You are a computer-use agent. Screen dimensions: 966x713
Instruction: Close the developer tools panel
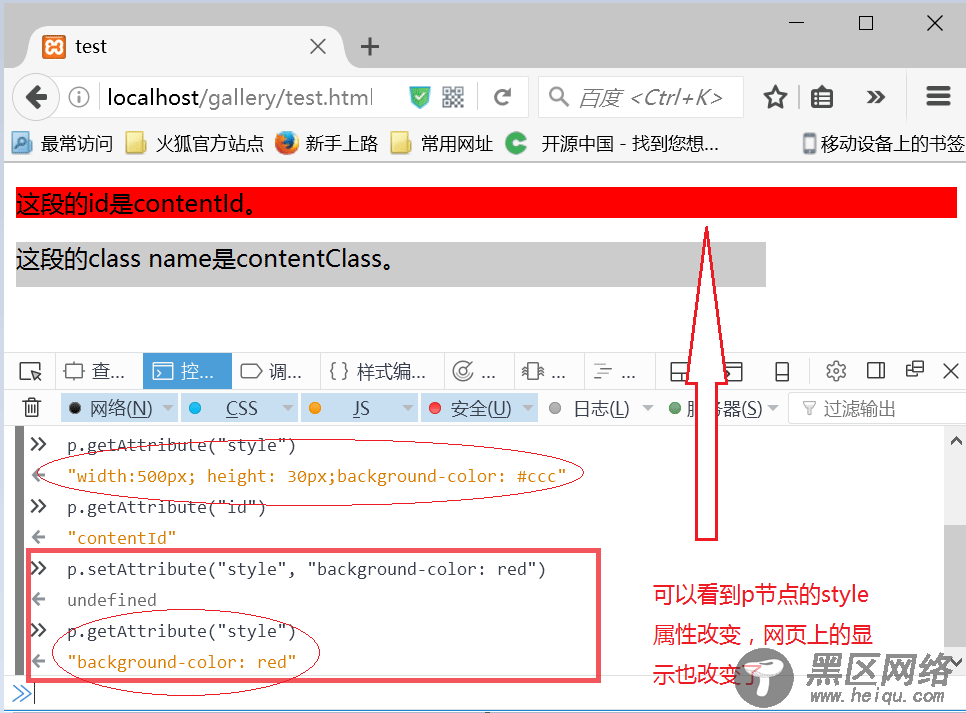[951, 371]
